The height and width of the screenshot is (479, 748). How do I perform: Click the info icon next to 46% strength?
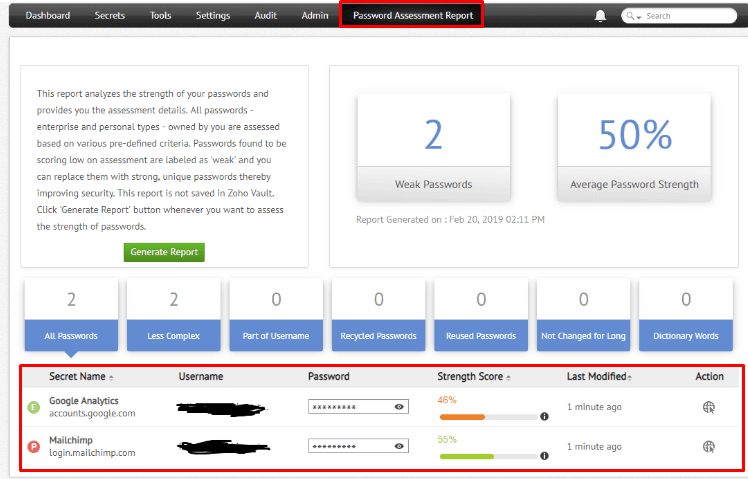[x=544, y=417]
